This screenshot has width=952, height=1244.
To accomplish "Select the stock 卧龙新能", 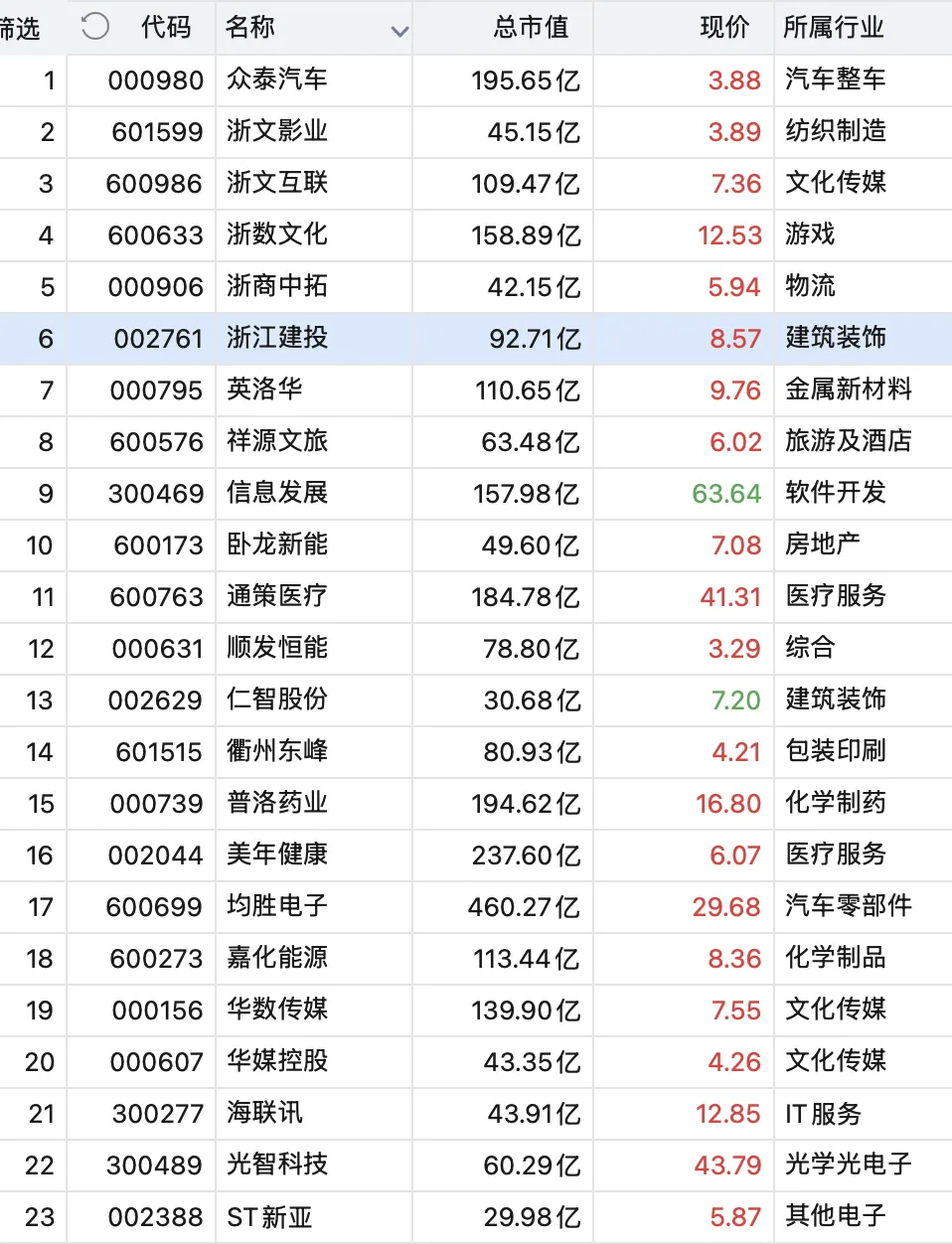I will pos(277,544).
